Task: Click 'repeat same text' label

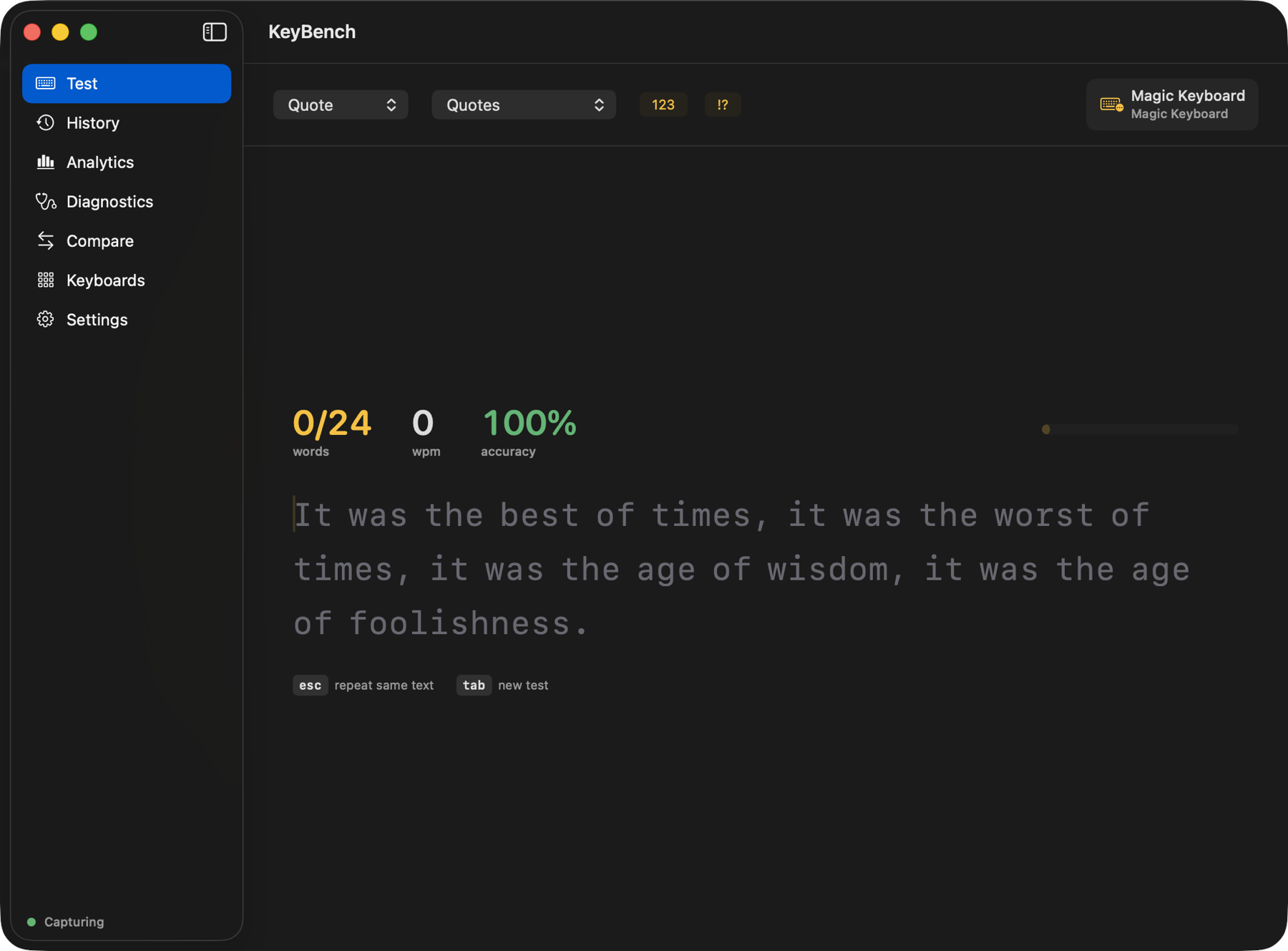Action: (384, 685)
